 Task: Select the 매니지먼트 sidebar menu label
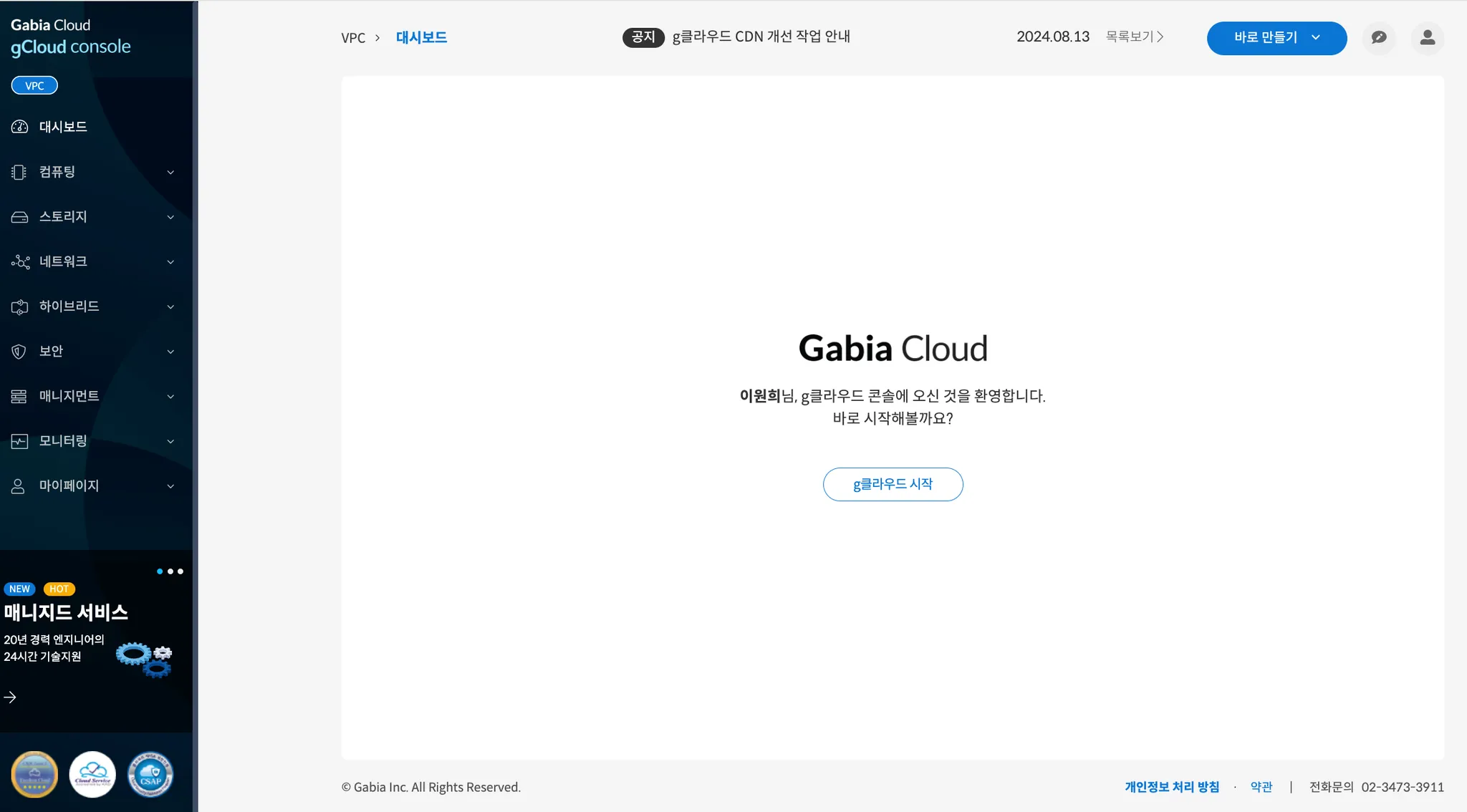tap(69, 396)
